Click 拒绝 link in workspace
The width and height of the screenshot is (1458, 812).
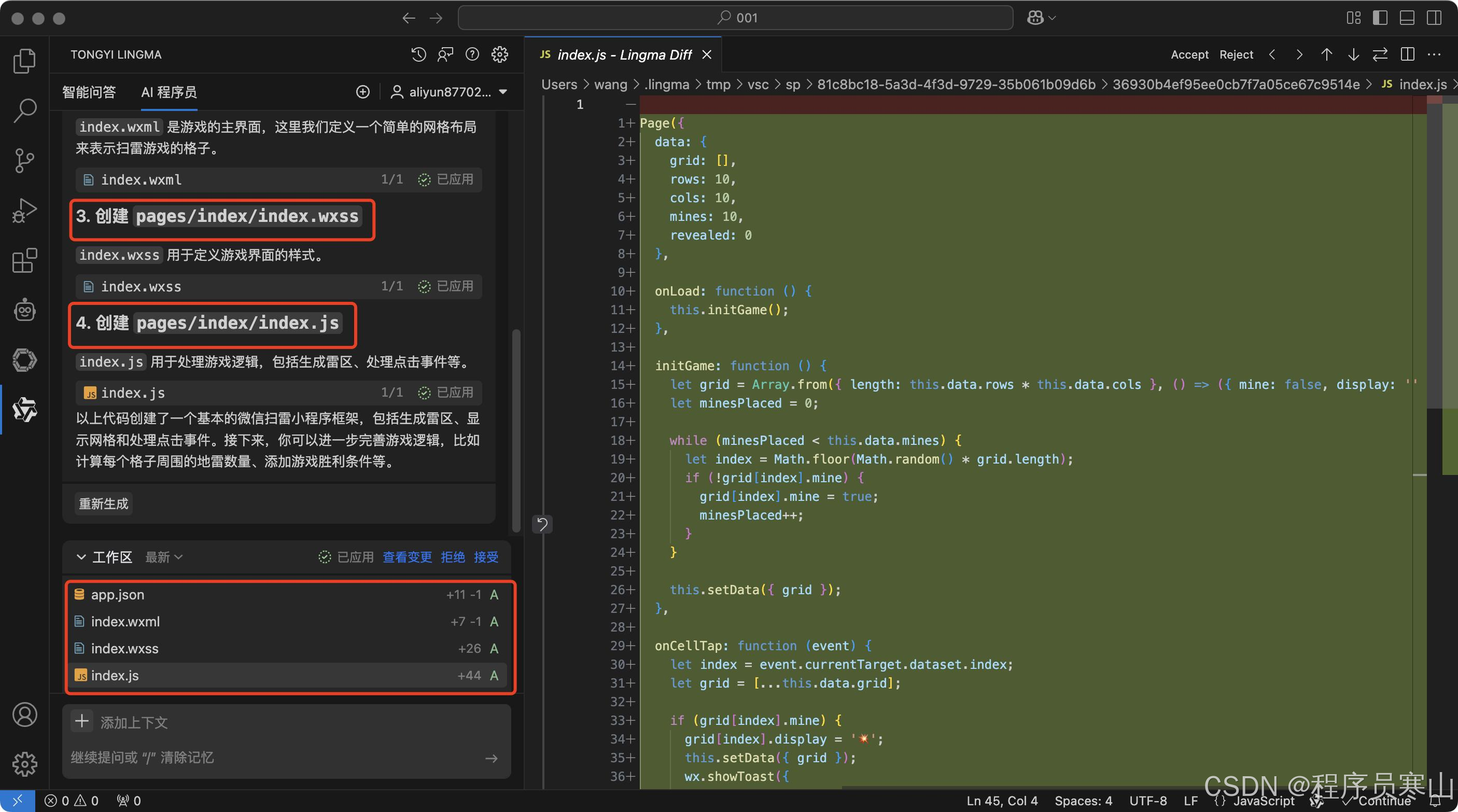pos(452,557)
